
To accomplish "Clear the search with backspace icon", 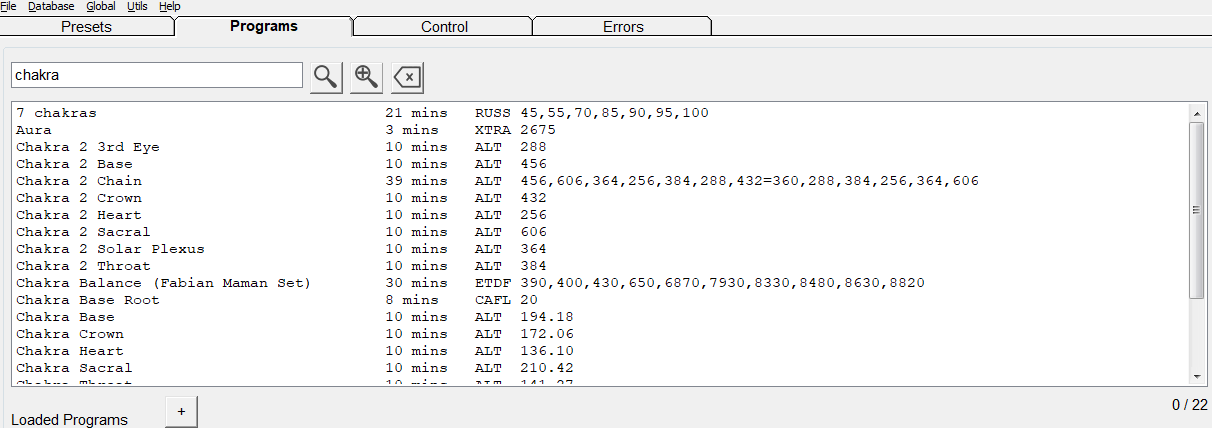I will [407, 76].
